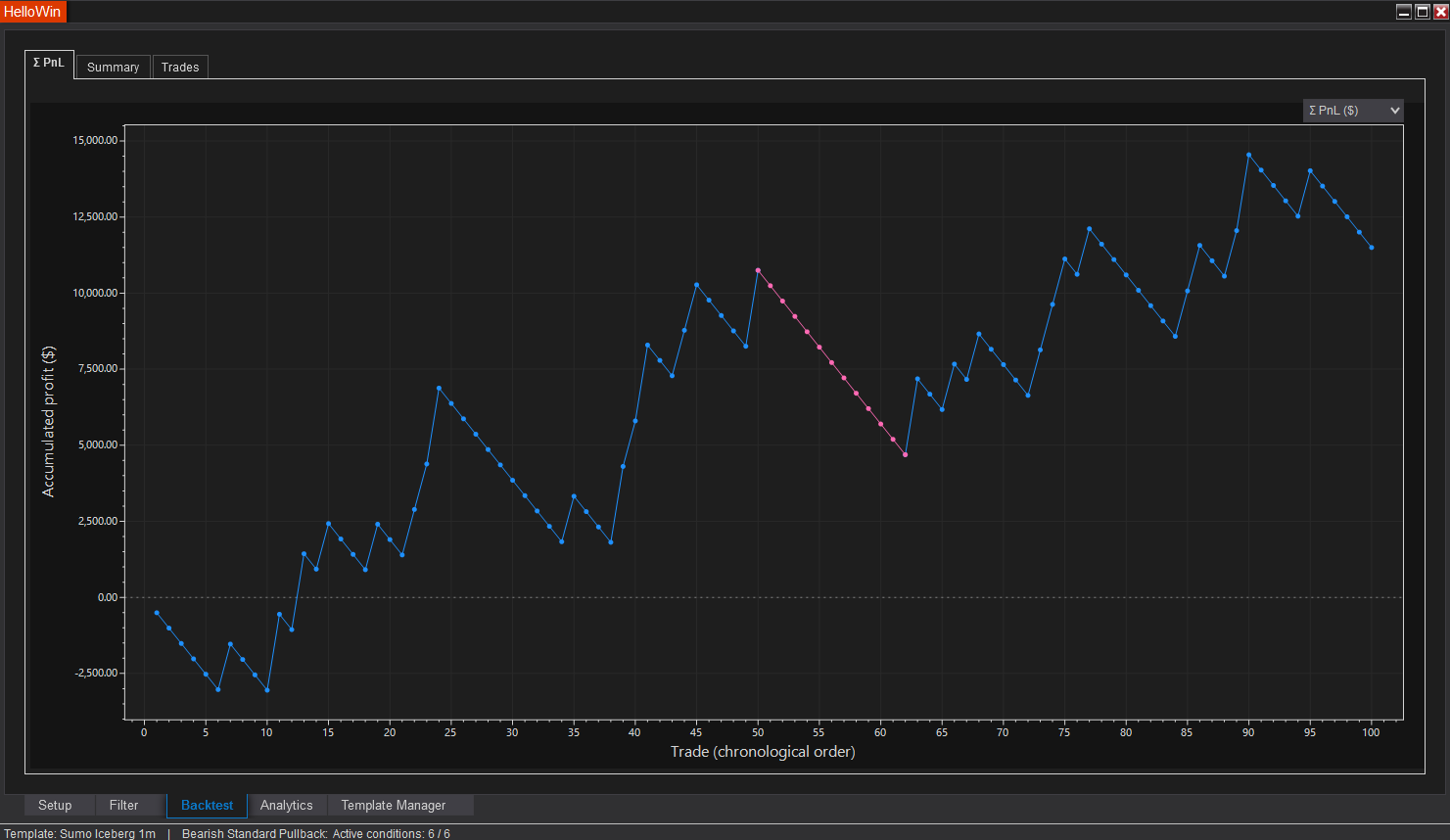Screen dimensions: 1450x840
Task: Close the HelloWin window
Action: pos(1440,12)
